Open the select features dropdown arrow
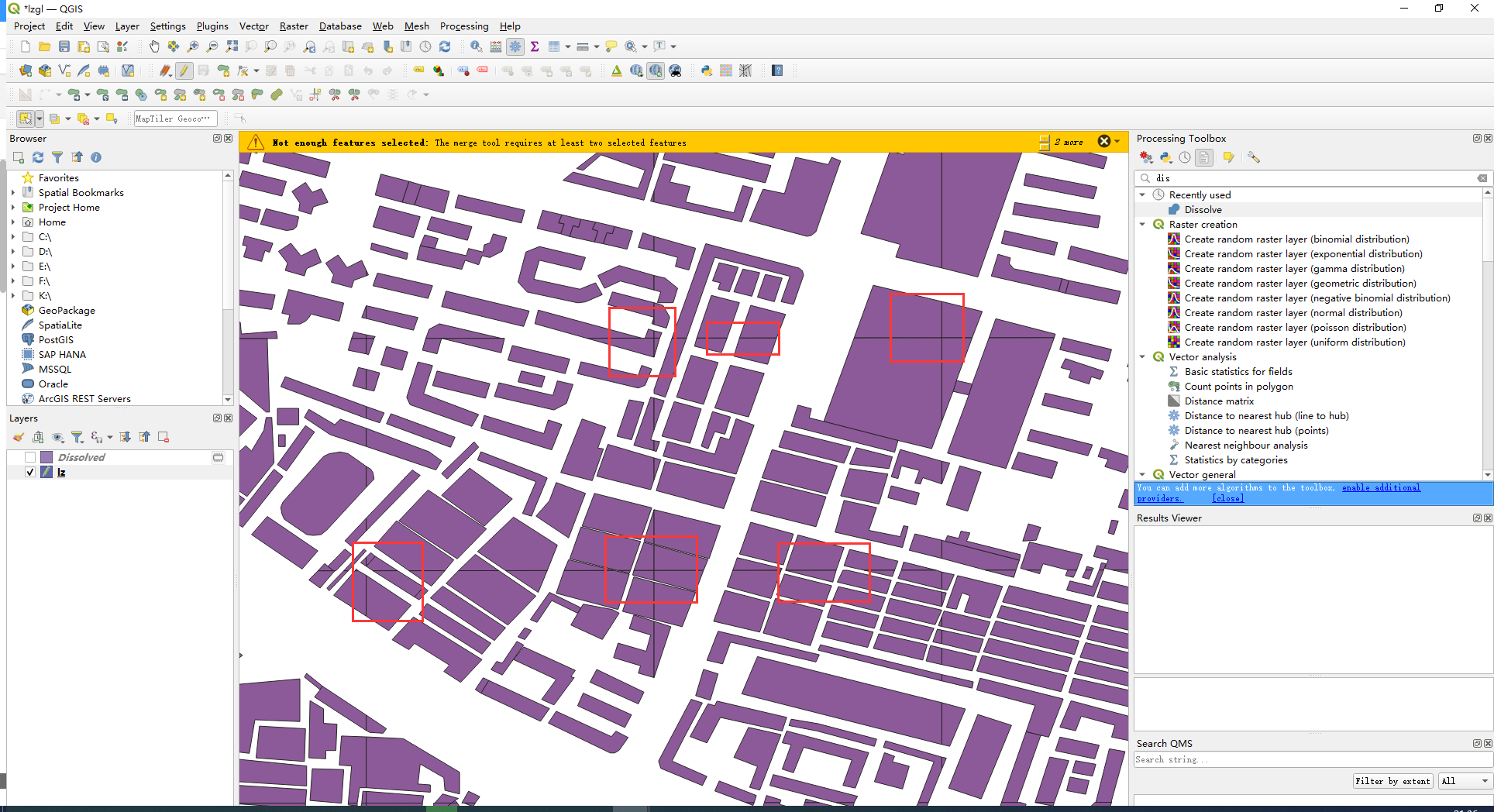This screenshot has width=1494, height=812. (x=40, y=119)
